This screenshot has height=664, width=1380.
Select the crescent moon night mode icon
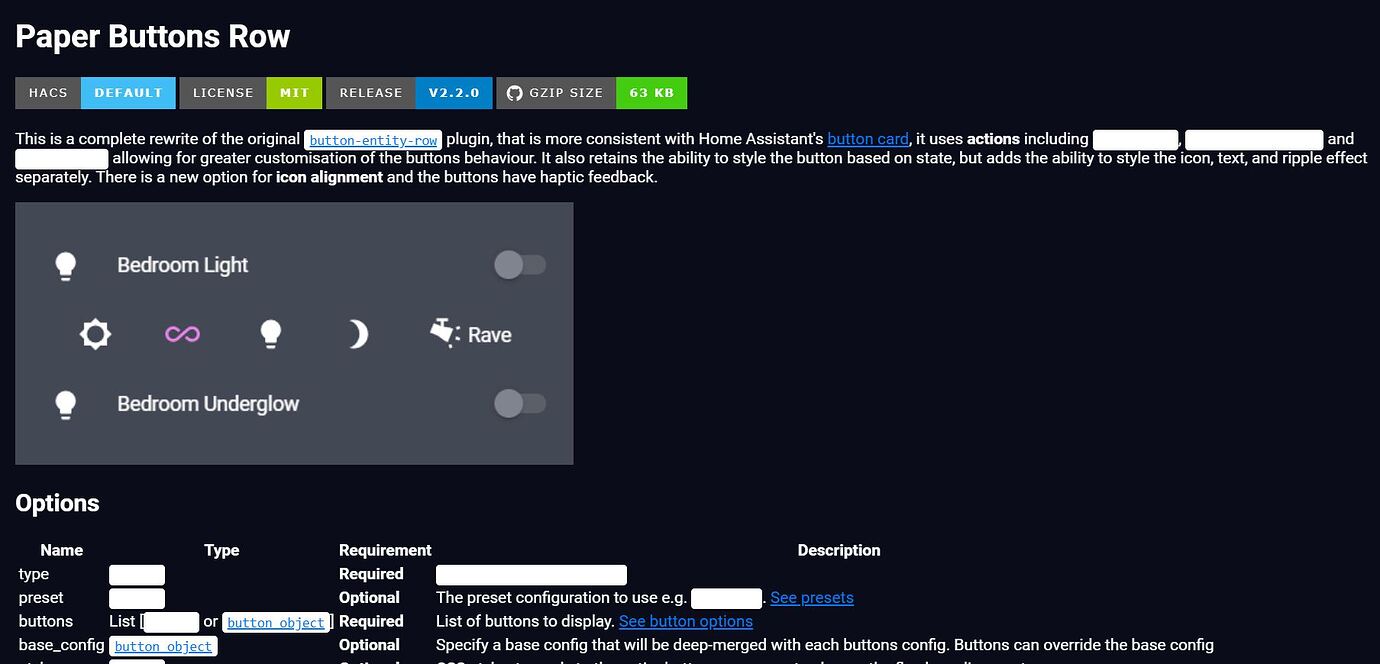click(x=357, y=334)
